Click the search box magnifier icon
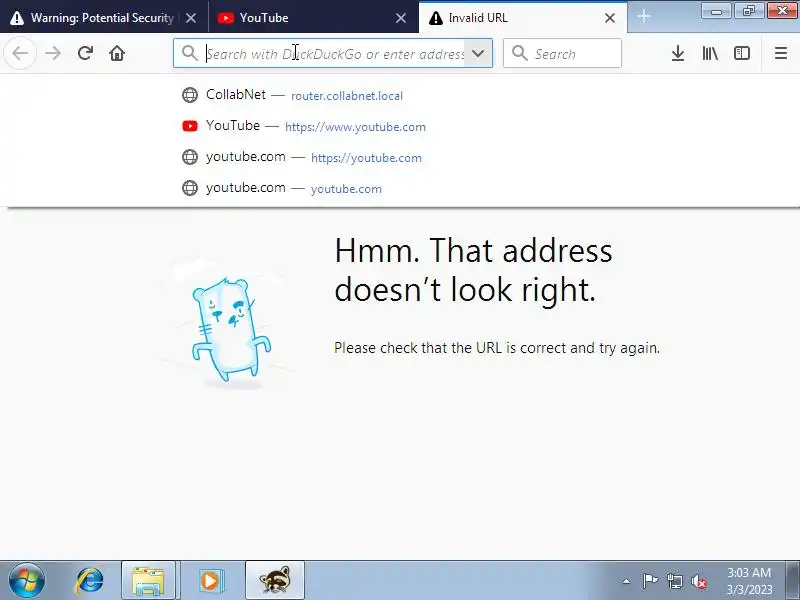Screen dimensions: 800x600 pyautogui.click(x=519, y=53)
